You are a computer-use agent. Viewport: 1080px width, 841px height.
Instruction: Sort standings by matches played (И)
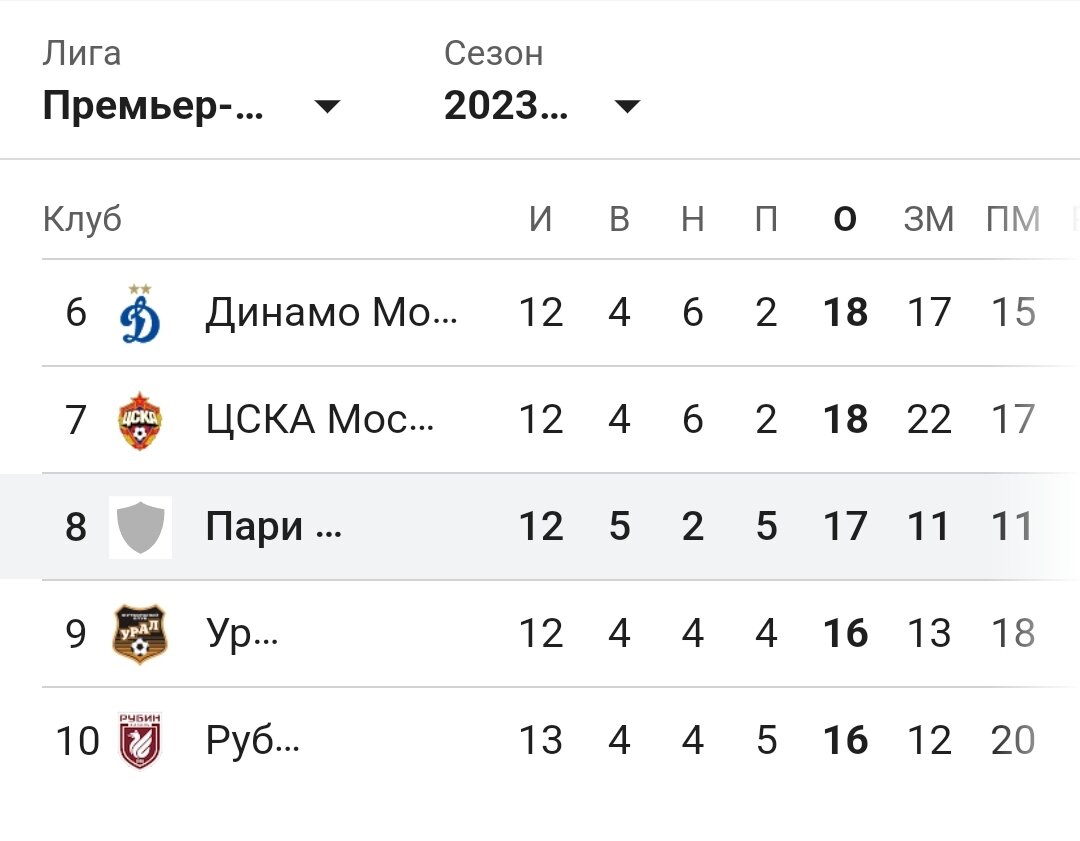[542, 218]
